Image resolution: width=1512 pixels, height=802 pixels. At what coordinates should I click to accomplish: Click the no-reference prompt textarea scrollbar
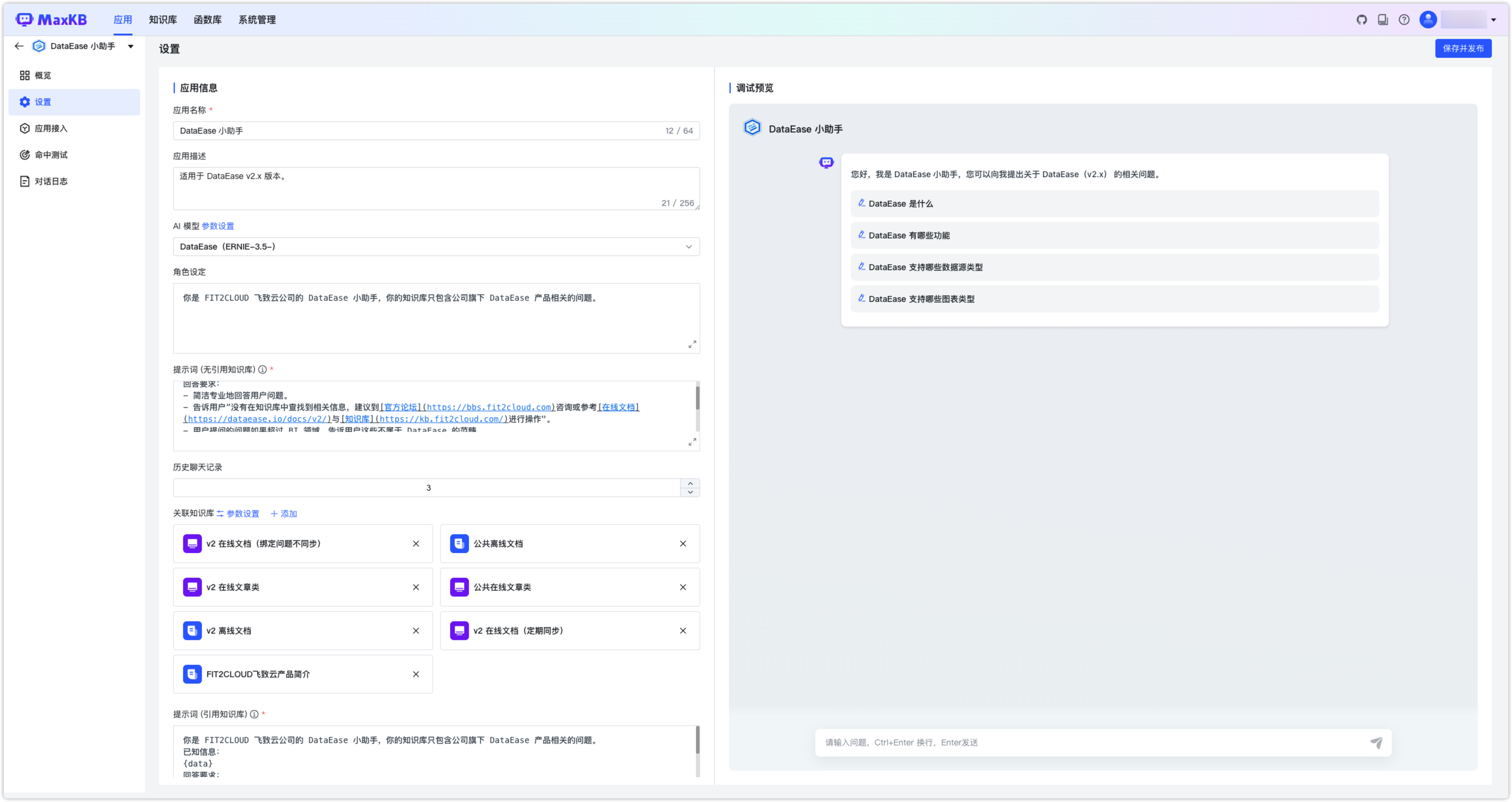pyautogui.click(x=697, y=398)
